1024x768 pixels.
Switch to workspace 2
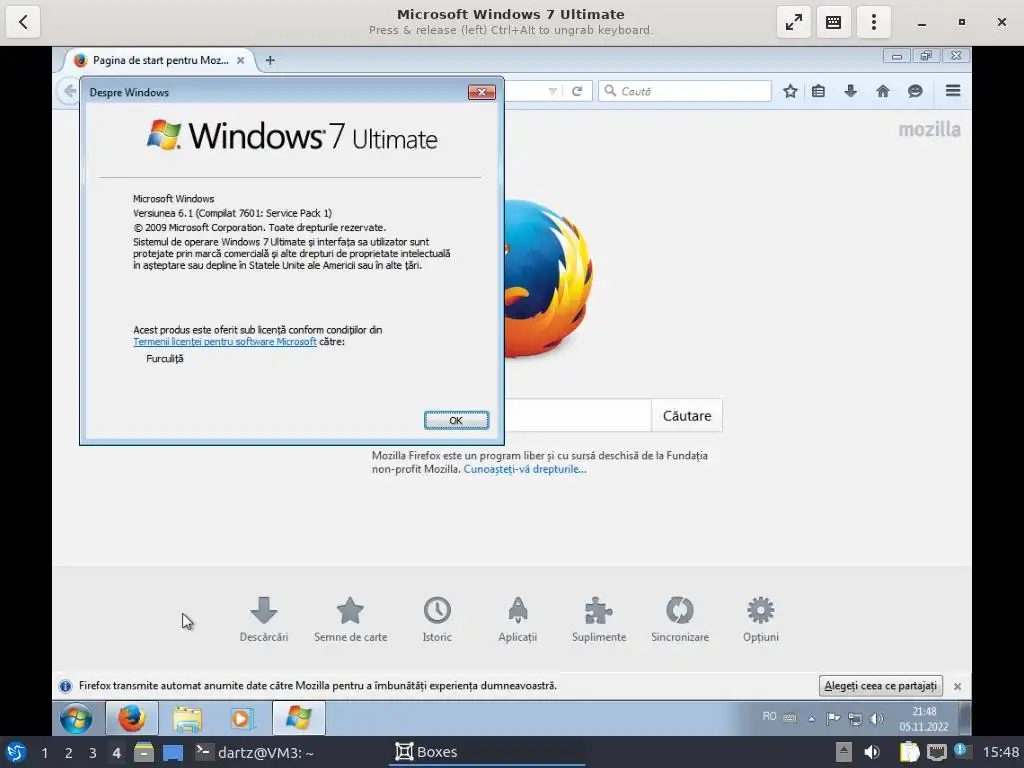[69, 753]
